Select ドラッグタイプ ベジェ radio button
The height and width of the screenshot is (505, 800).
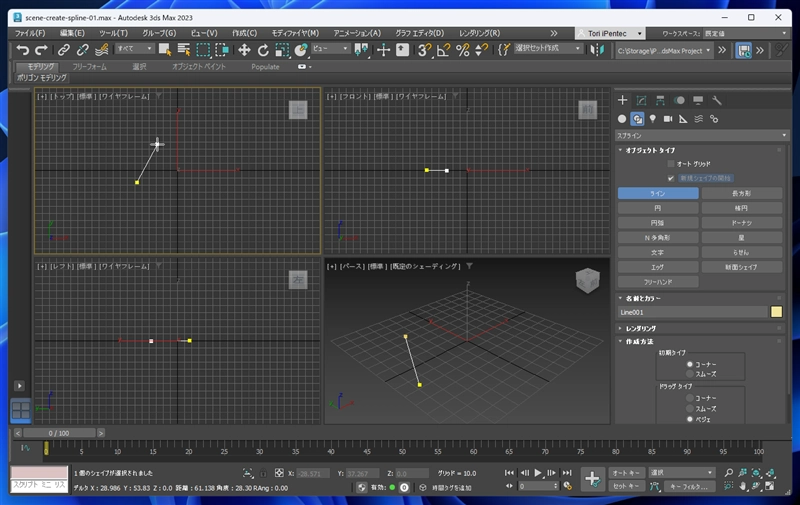689,419
